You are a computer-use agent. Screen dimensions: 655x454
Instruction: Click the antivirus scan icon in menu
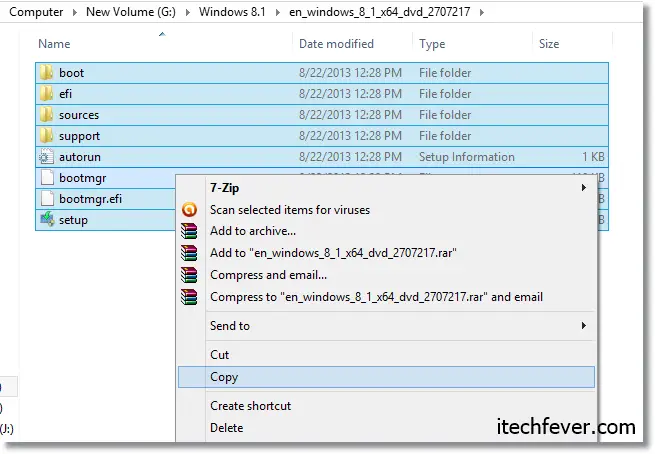click(x=190, y=210)
